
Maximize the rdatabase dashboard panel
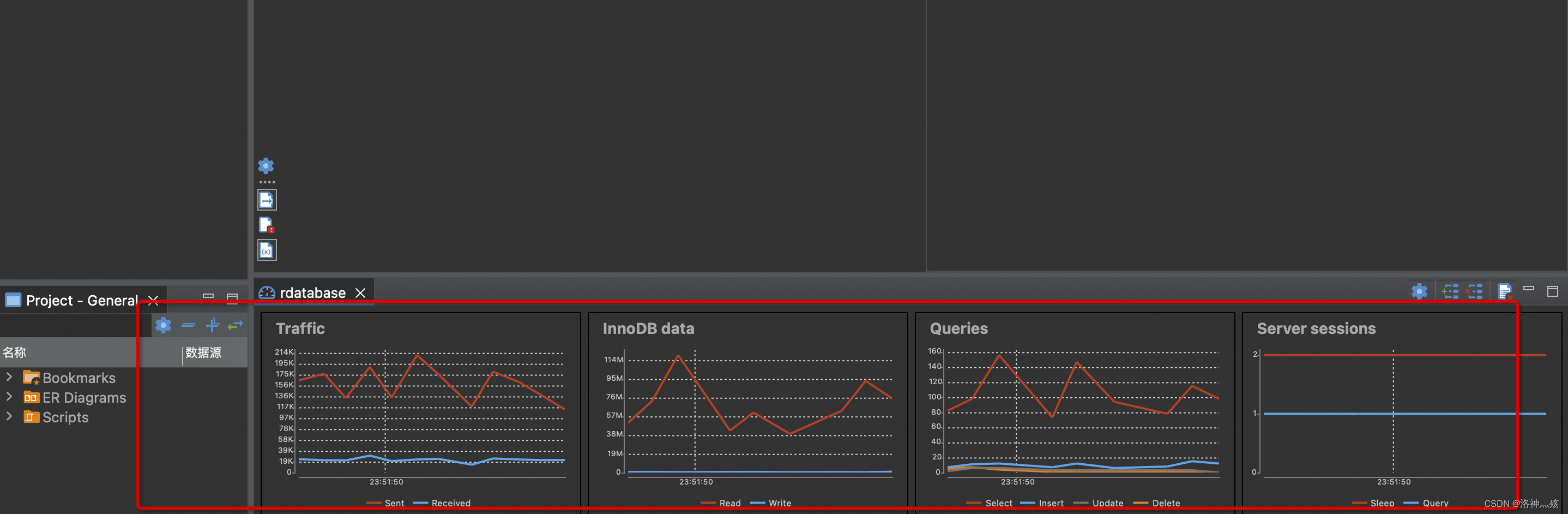[1552, 292]
